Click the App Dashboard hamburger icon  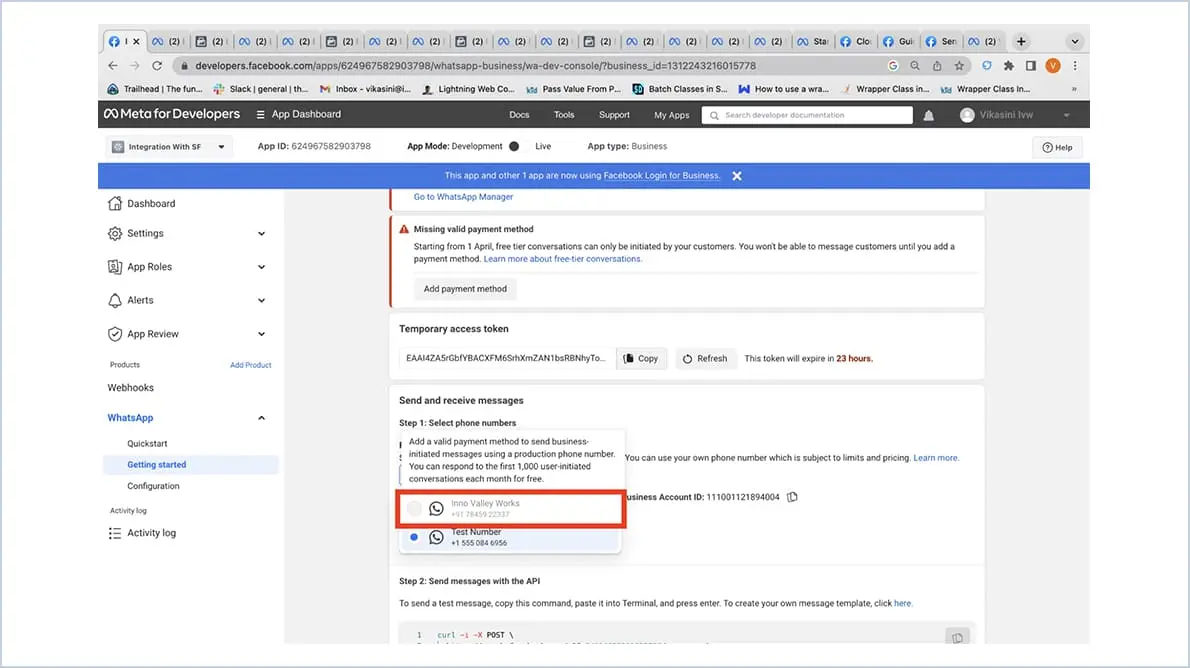(x=260, y=115)
